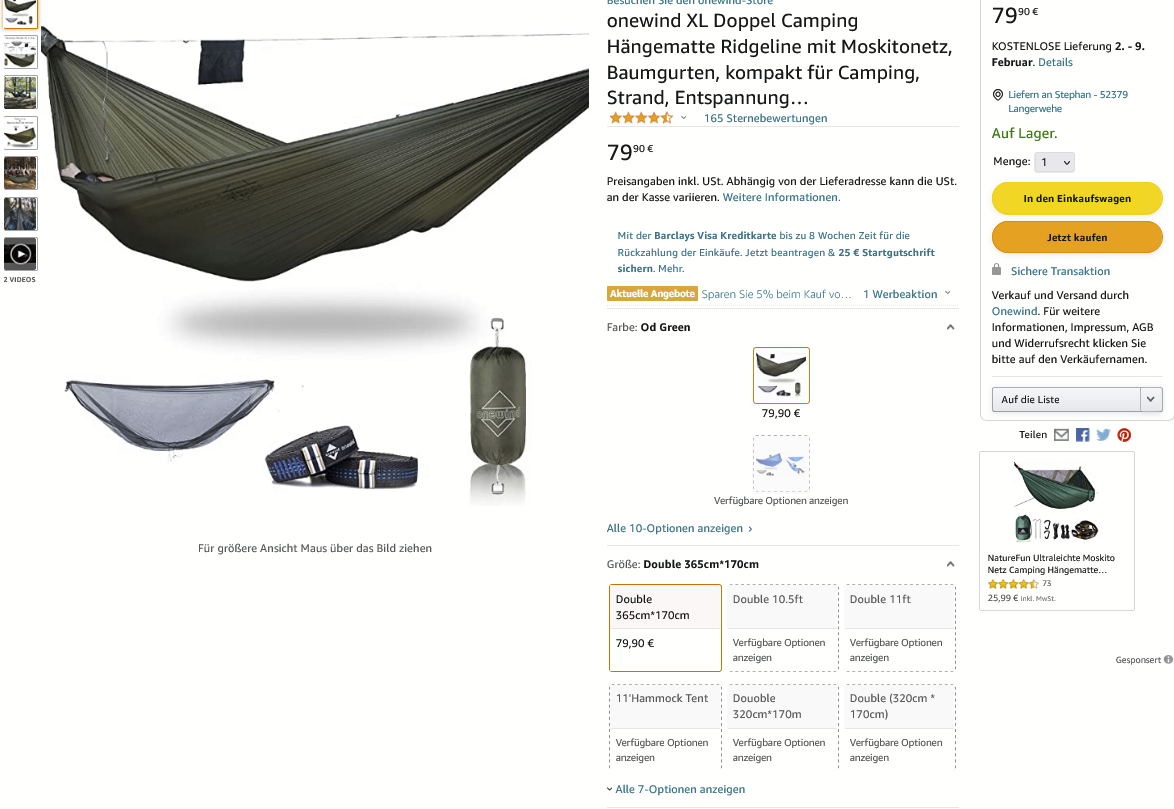The height and width of the screenshot is (809, 1174).
Task: Play the product video thumbnail
Action: tap(20, 254)
